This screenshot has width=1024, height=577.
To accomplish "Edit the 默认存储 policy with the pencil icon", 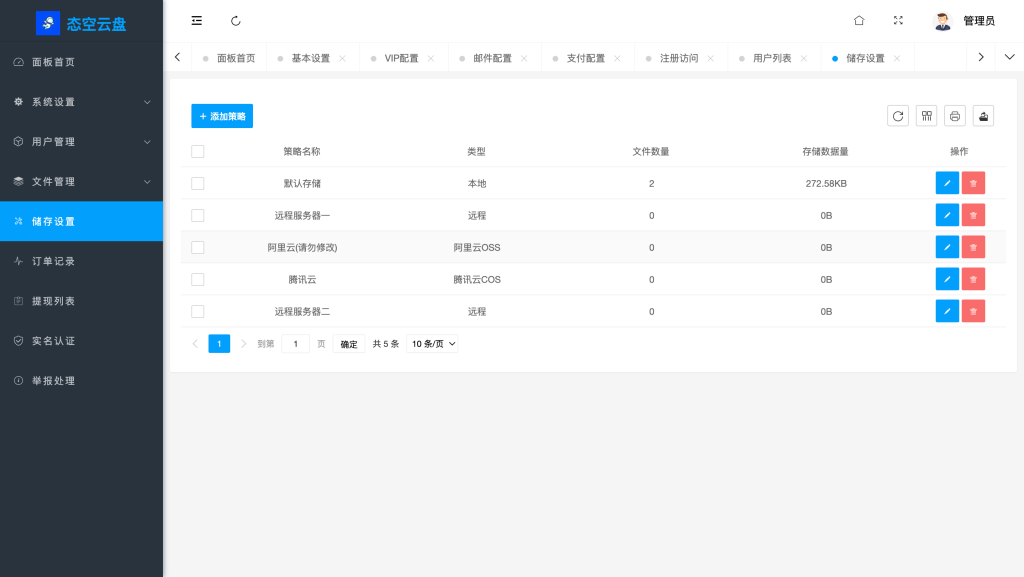I will click(x=946, y=182).
